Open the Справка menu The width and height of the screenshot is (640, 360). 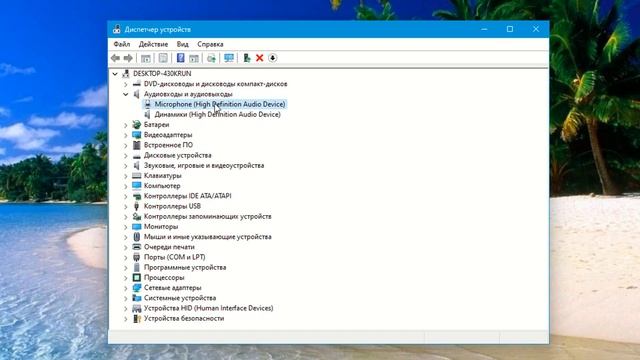(x=210, y=44)
